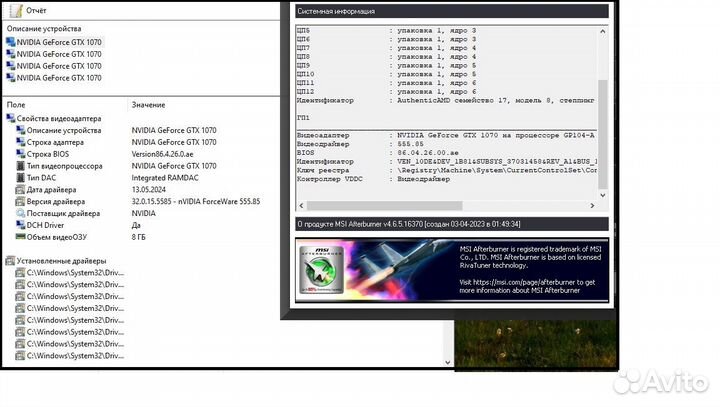Select Да value of DCH Driver
720x407 pixels.
(136, 226)
